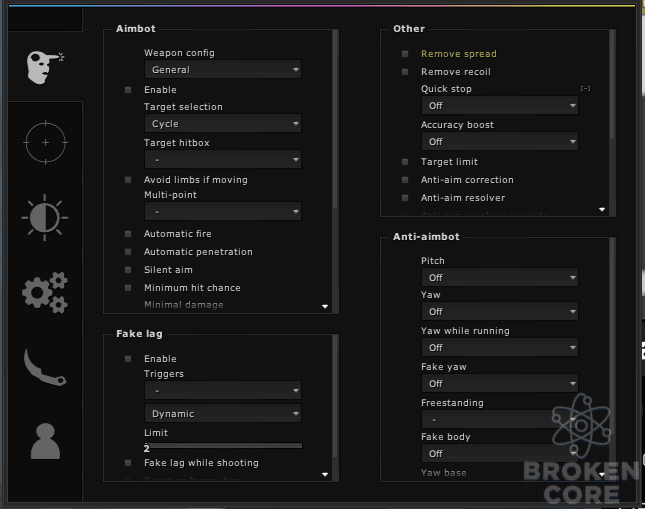
Task: Open Fake lag Dynamic mode dropdown
Action: click(223, 414)
